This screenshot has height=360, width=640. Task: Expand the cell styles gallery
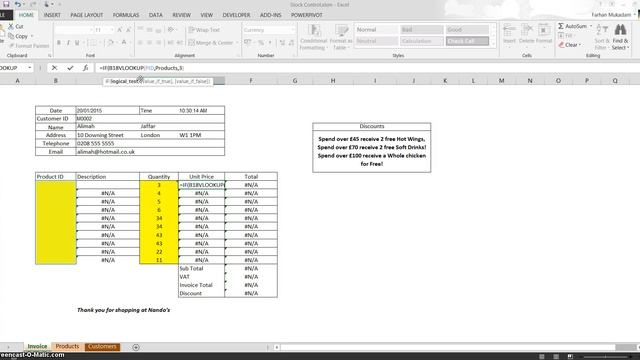point(493,45)
